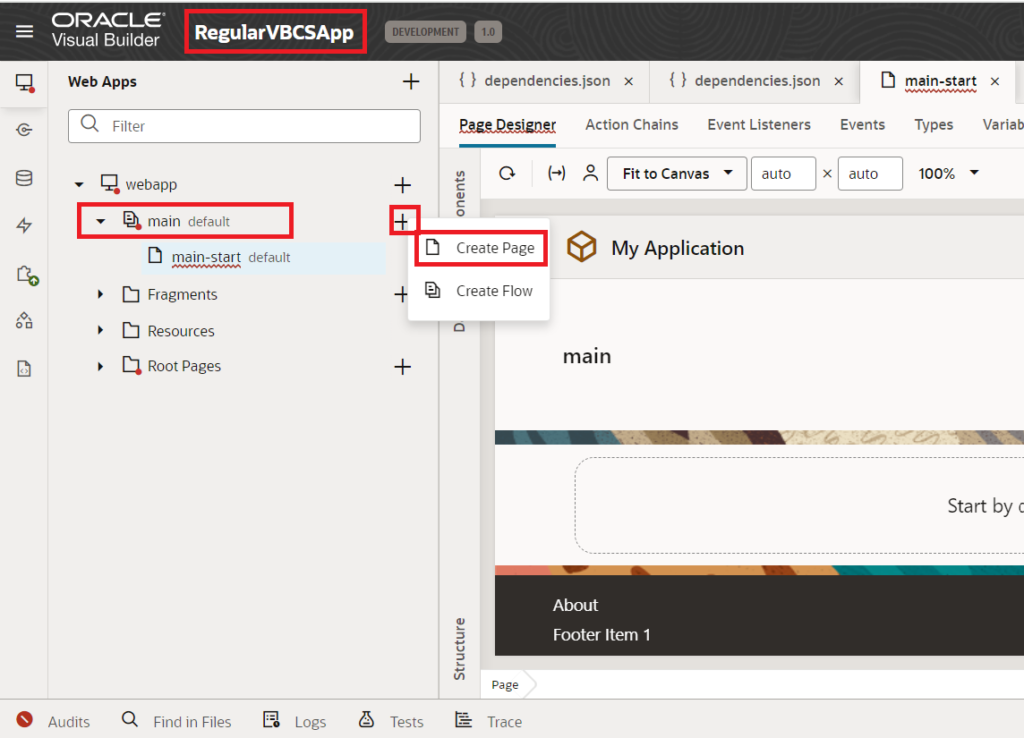Expand the Fragments folder
The image size is (1024, 738).
(98, 294)
